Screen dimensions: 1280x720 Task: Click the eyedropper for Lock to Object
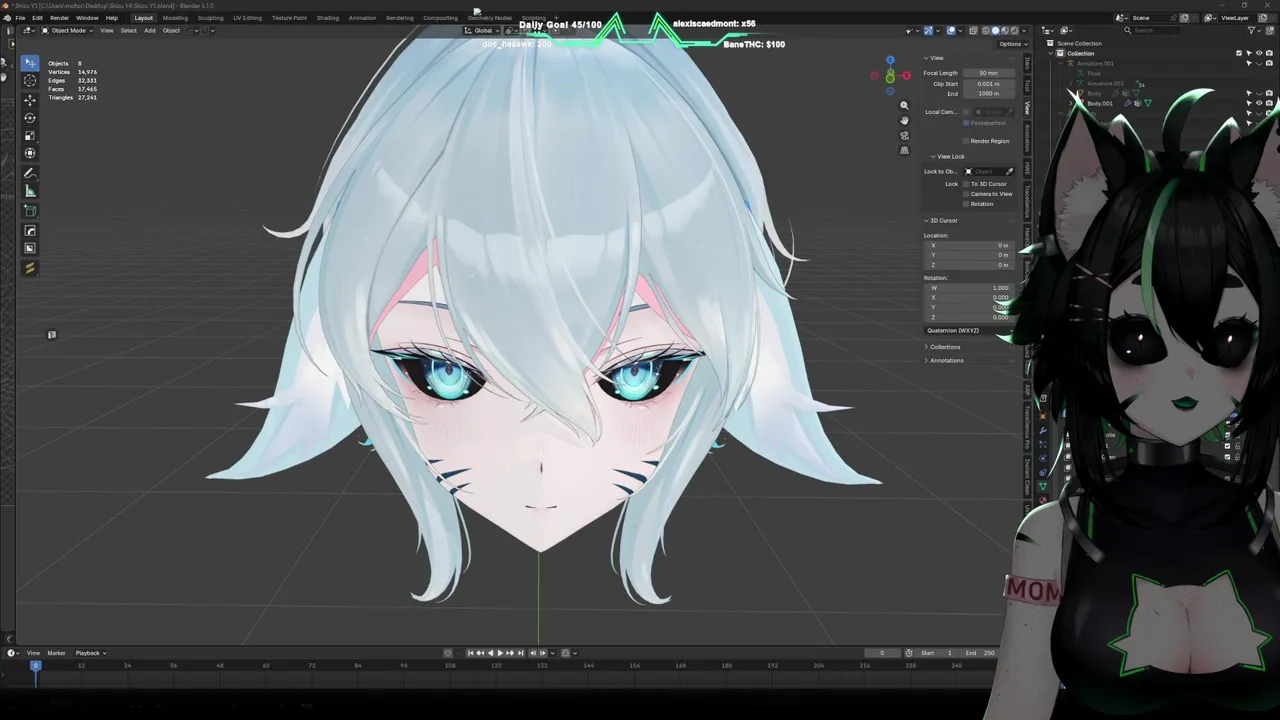(1009, 171)
